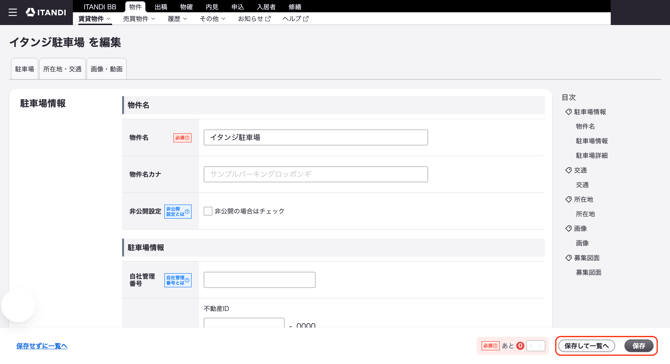Jump to 交通 heading with tag icon

[x=576, y=170]
